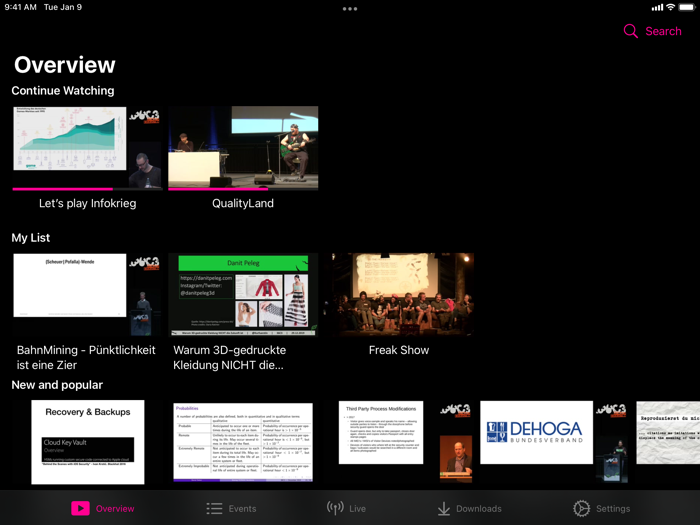Select "Warum 3D-gedruckte Kleidung NICHT die..." title
The image size is (700, 525).
229,357
